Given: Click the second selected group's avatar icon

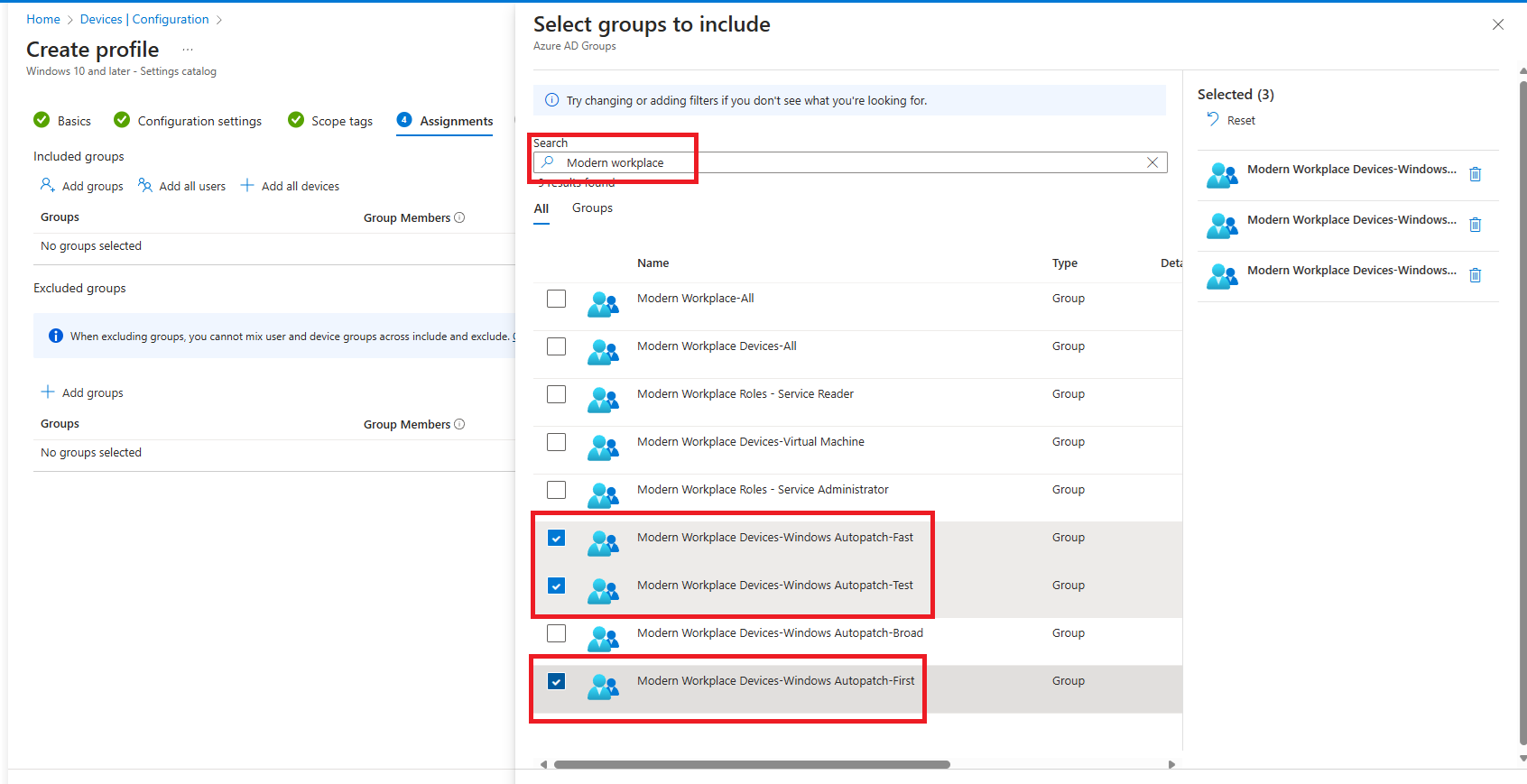Looking at the screenshot, I should (x=1222, y=226).
